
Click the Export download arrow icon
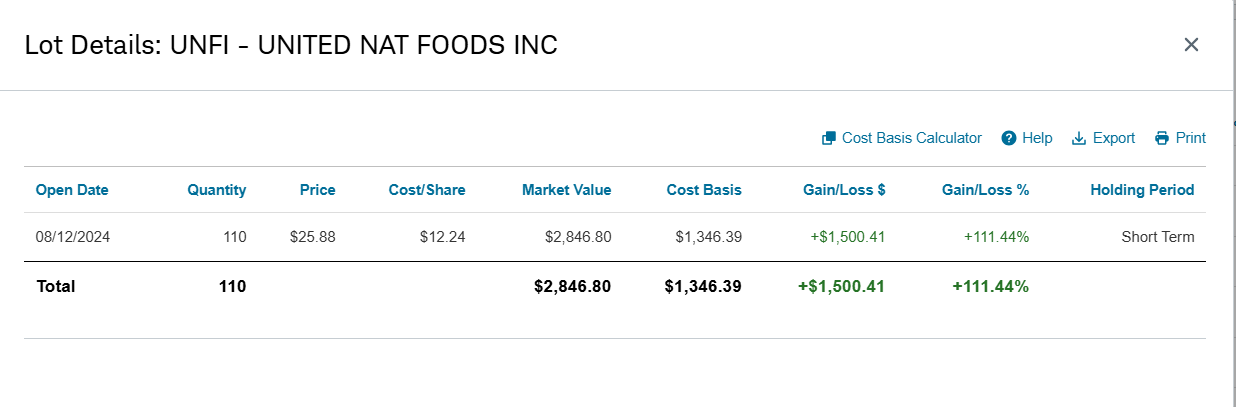point(1079,138)
